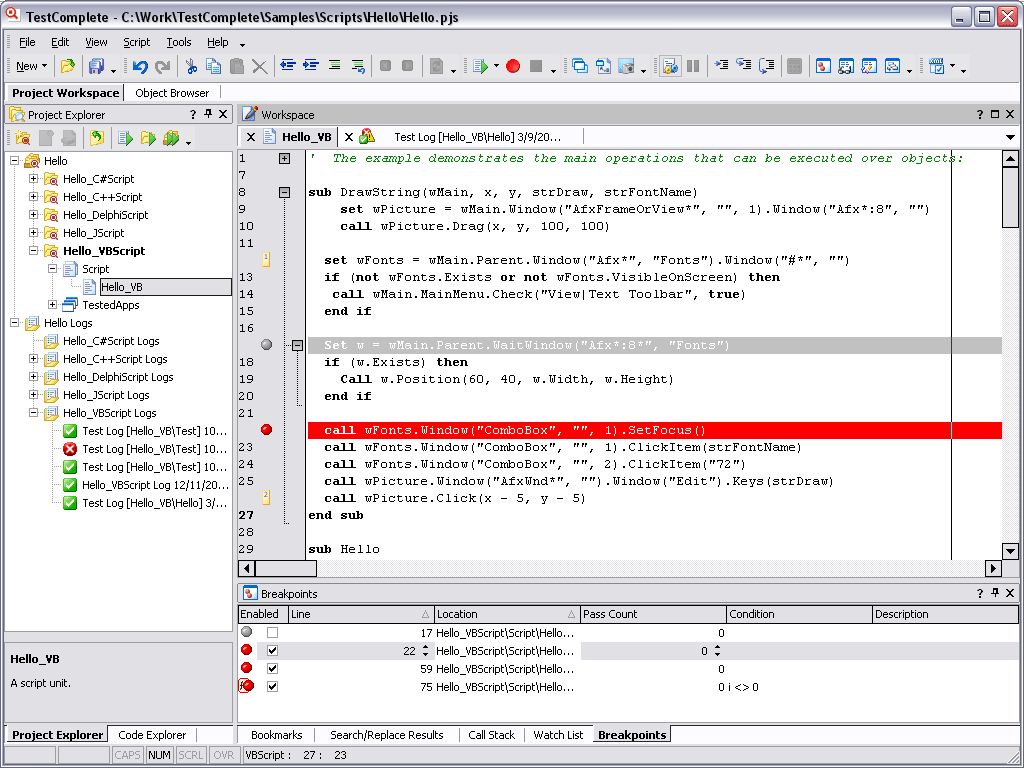Click the Run Project Suite icon in Project Explorer
1024x768 pixels.
(171, 138)
